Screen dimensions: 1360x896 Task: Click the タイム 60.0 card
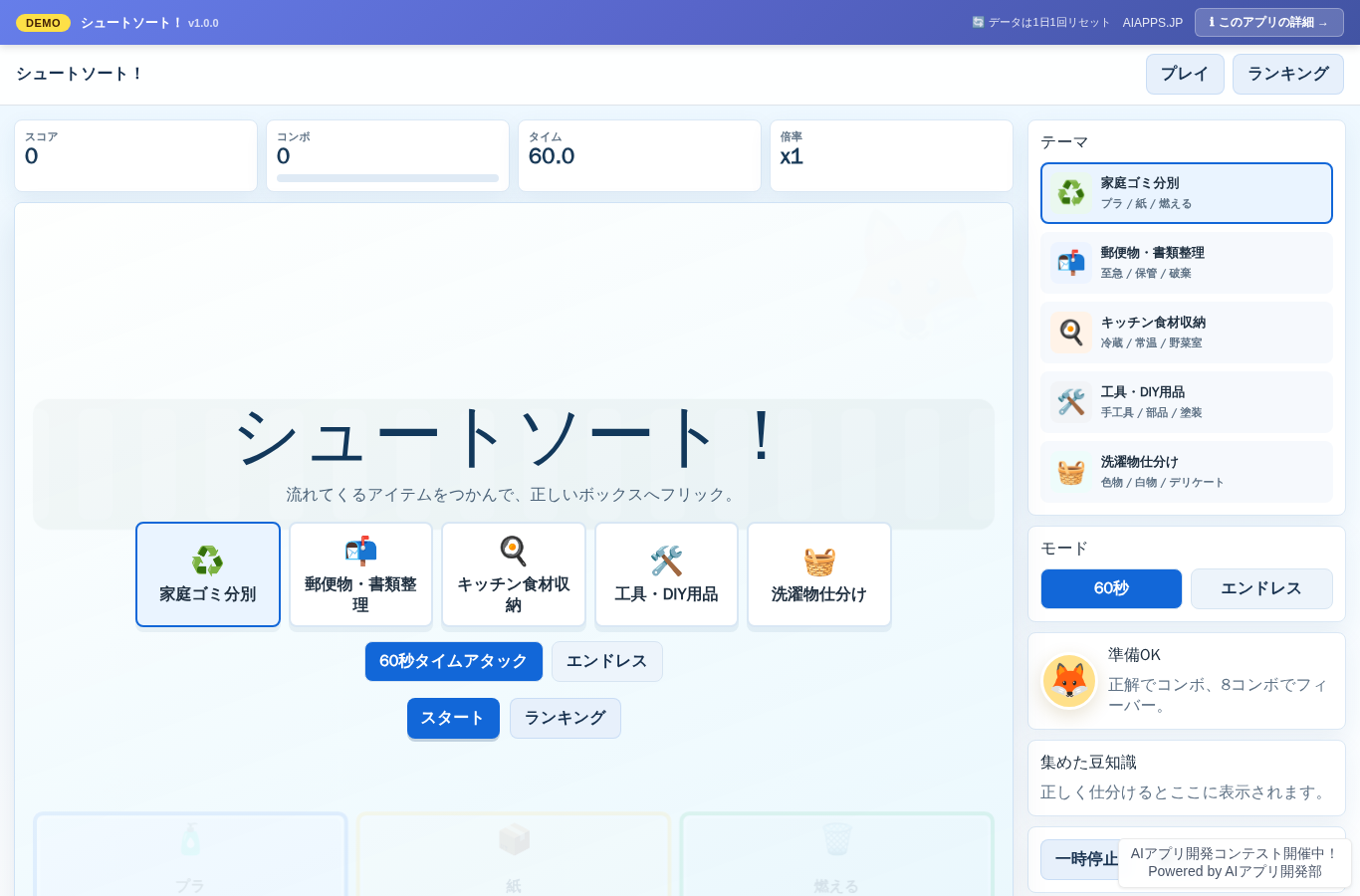coord(639,155)
